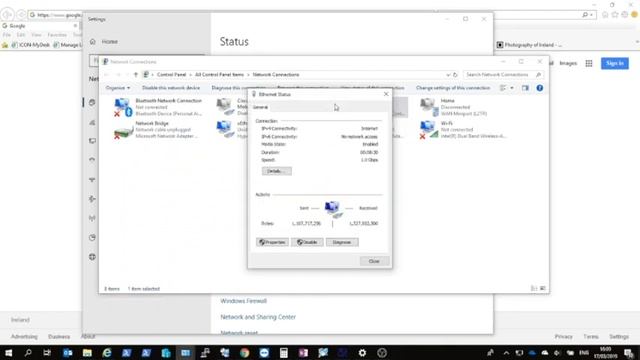Click Disable this network device toolbar command
The height and width of the screenshot is (360, 640).
(171, 88)
